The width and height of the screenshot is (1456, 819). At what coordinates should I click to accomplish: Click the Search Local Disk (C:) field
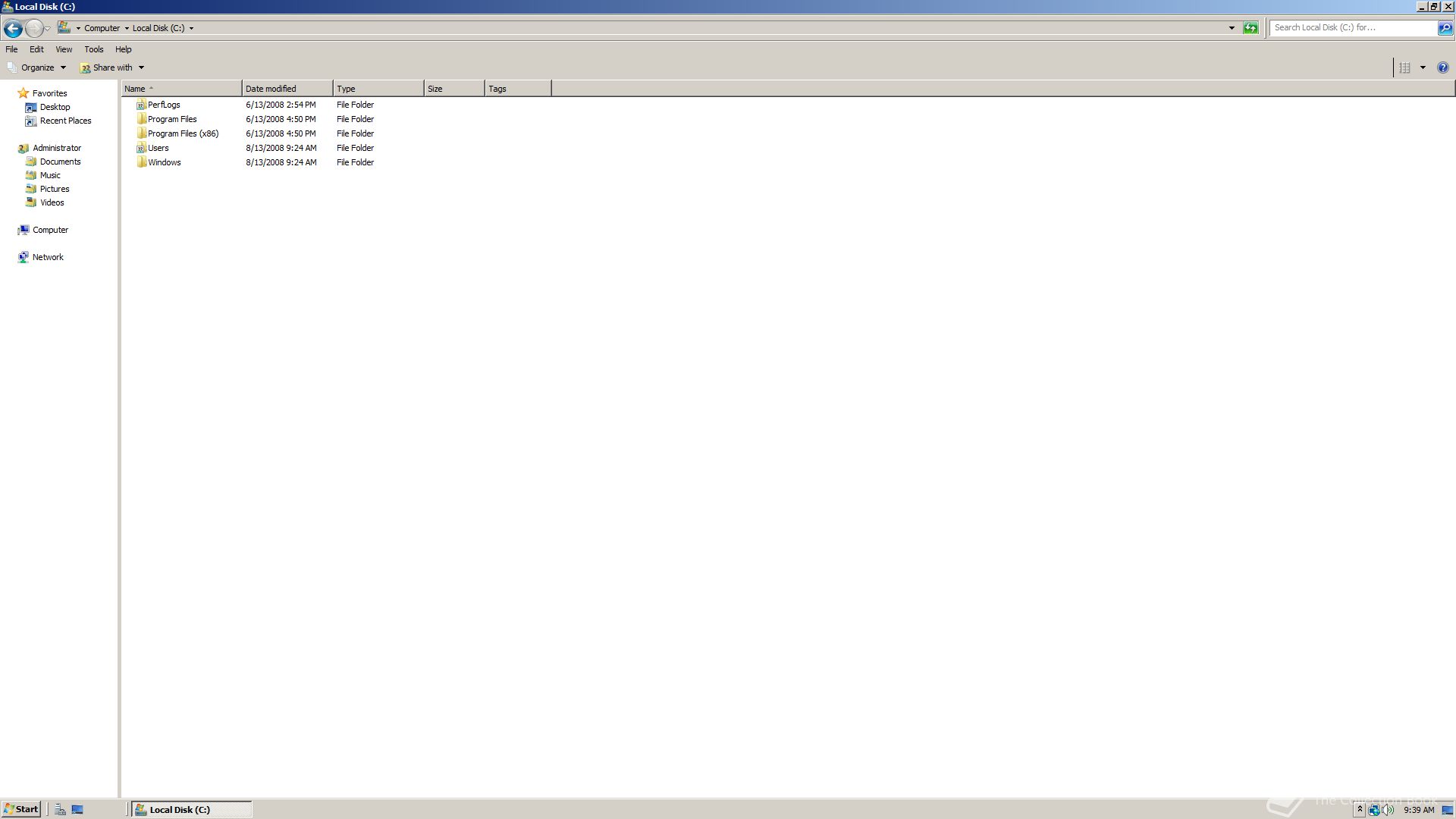coord(1354,27)
